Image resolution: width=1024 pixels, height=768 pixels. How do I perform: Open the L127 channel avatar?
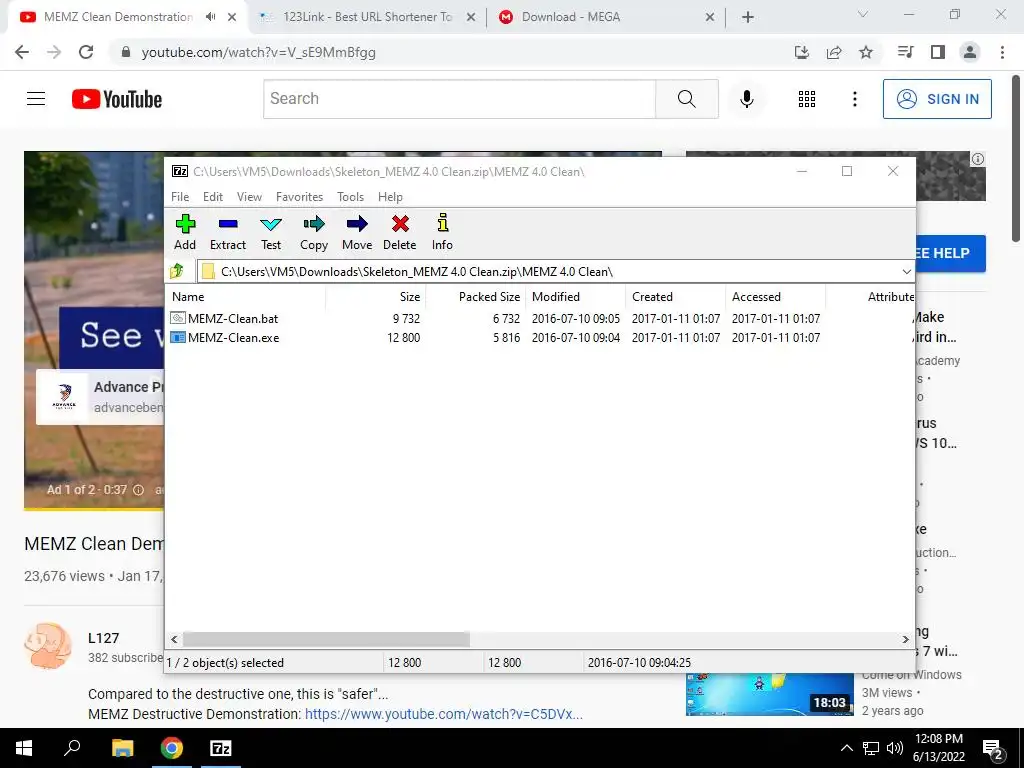click(48, 645)
